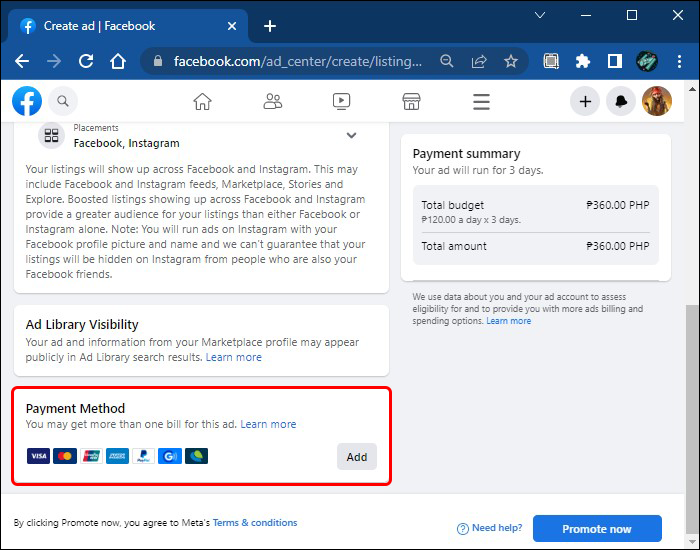
Task: Click the Total budget ₱360.00 PHP value
Action: tap(617, 205)
